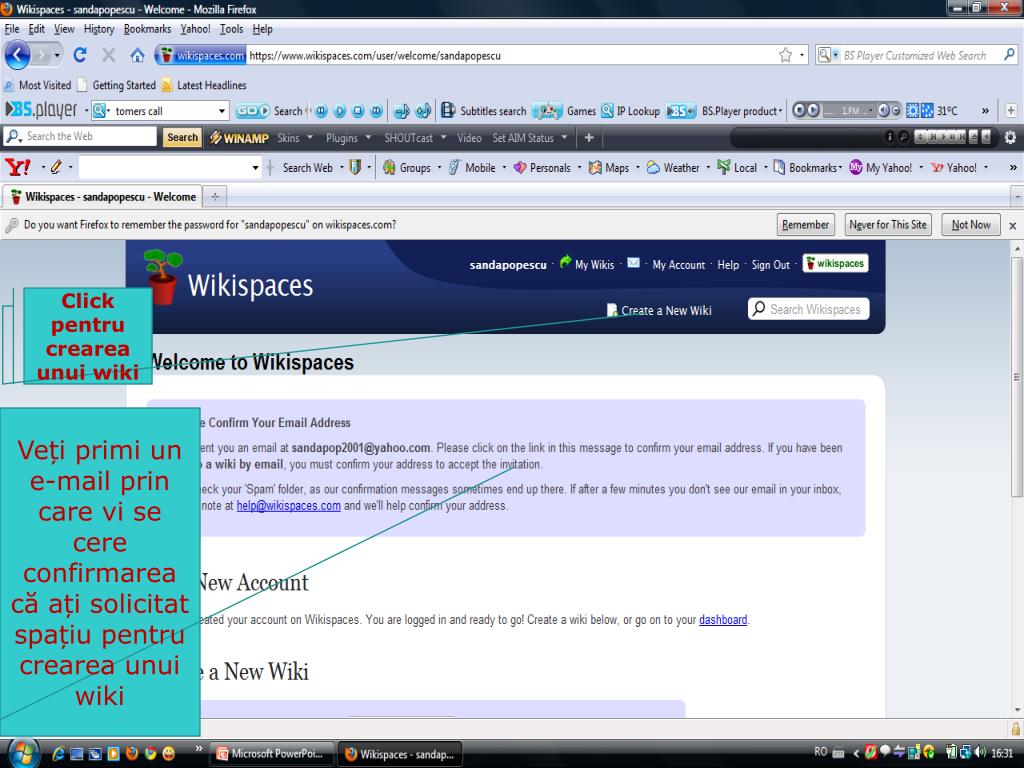Close the password notification bar
The height and width of the screenshot is (768, 1024).
(1012, 225)
